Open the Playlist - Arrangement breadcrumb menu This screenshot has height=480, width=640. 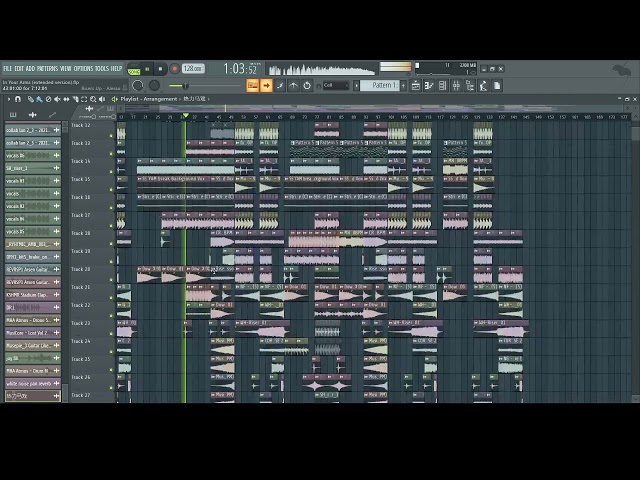click(x=149, y=99)
